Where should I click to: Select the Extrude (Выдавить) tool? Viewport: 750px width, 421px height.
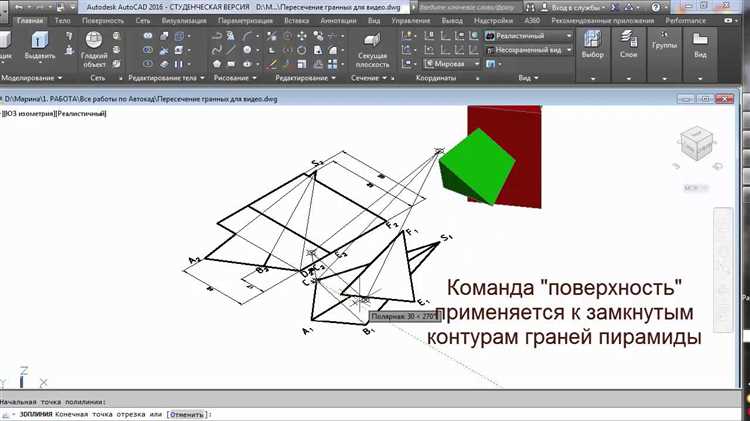coord(40,48)
